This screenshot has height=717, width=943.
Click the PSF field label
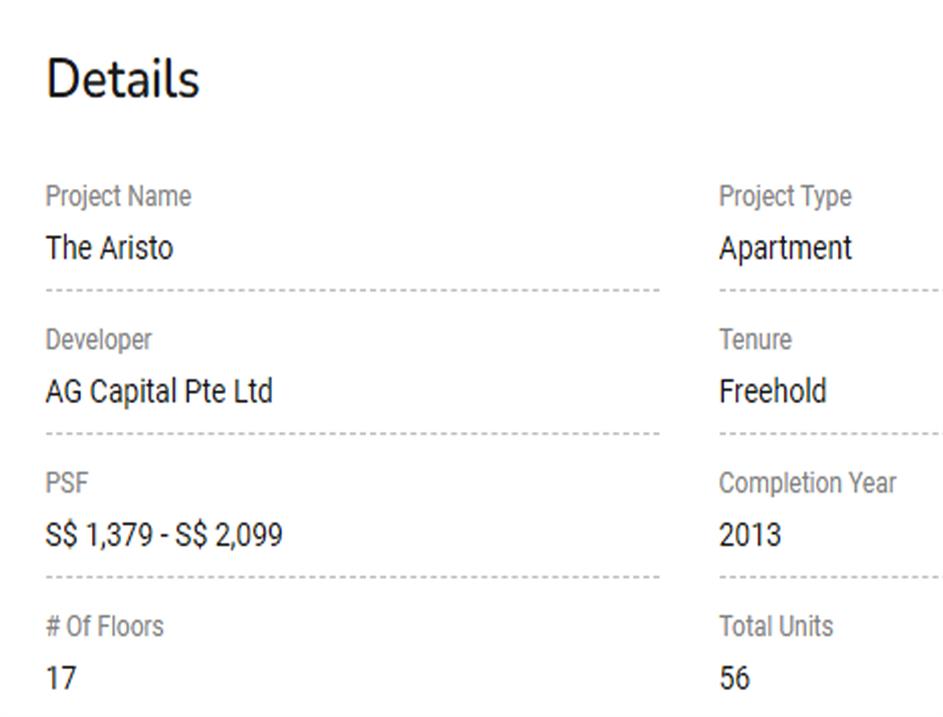click(x=67, y=483)
